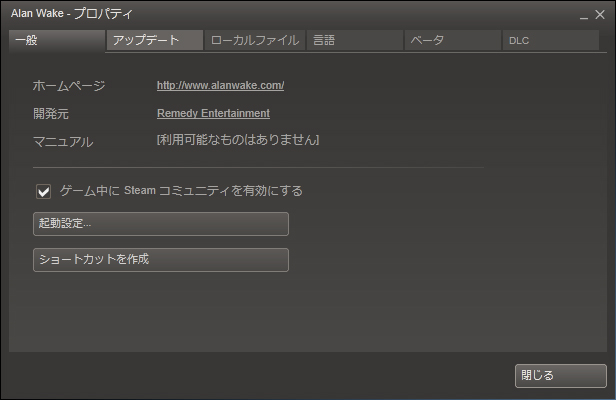Switch to the DLC tab
616x400 pixels.
pos(551,40)
